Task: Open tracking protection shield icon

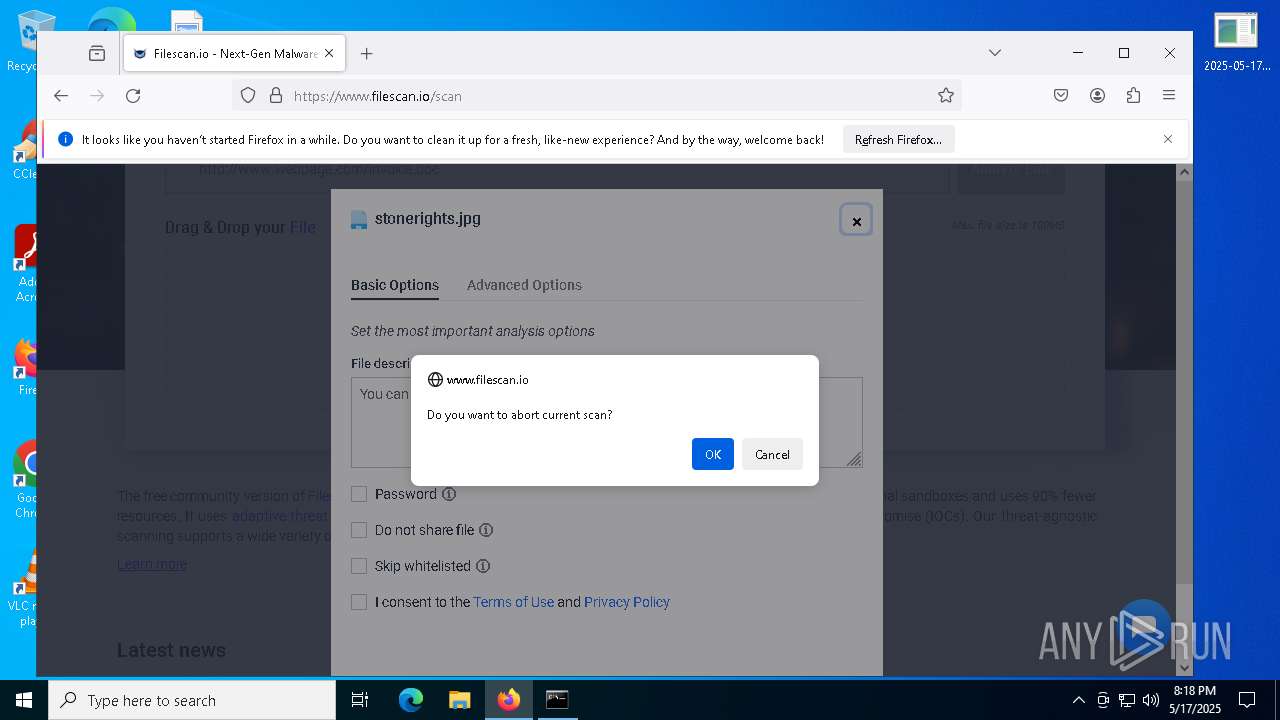Action: pos(248,96)
